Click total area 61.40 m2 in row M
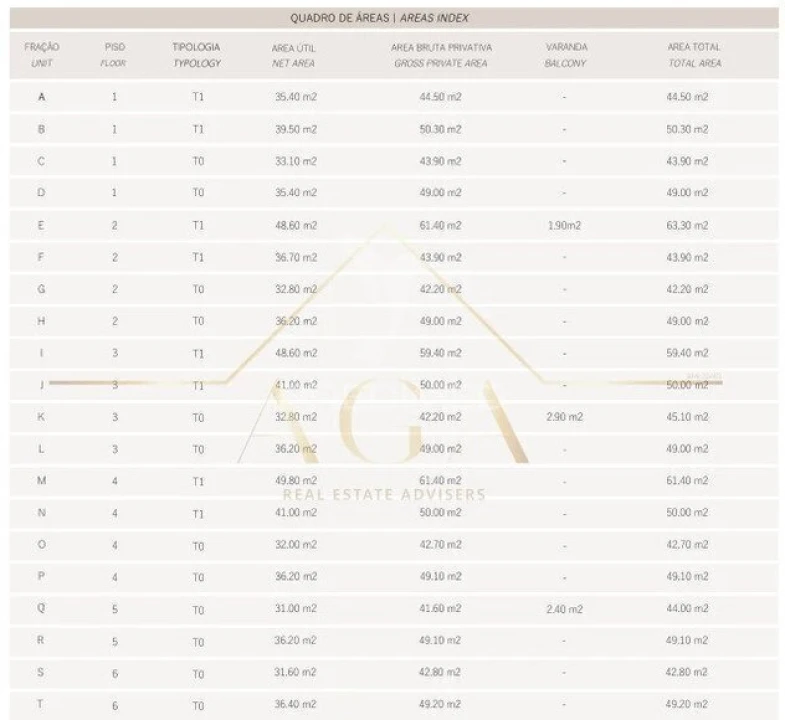The width and height of the screenshot is (785, 720). [x=687, y=481]
